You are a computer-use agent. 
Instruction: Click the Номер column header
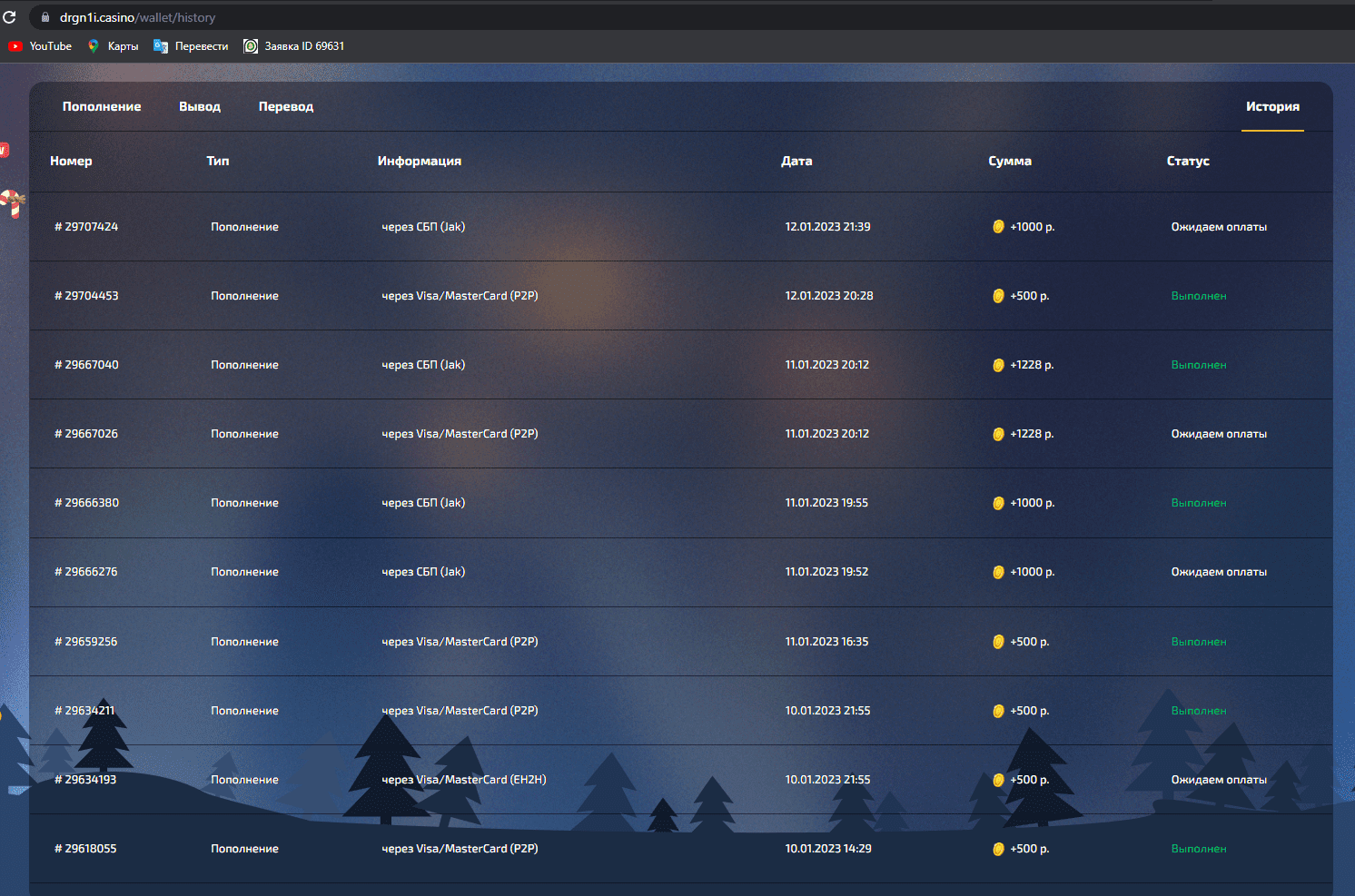click(x=71, y=161)
